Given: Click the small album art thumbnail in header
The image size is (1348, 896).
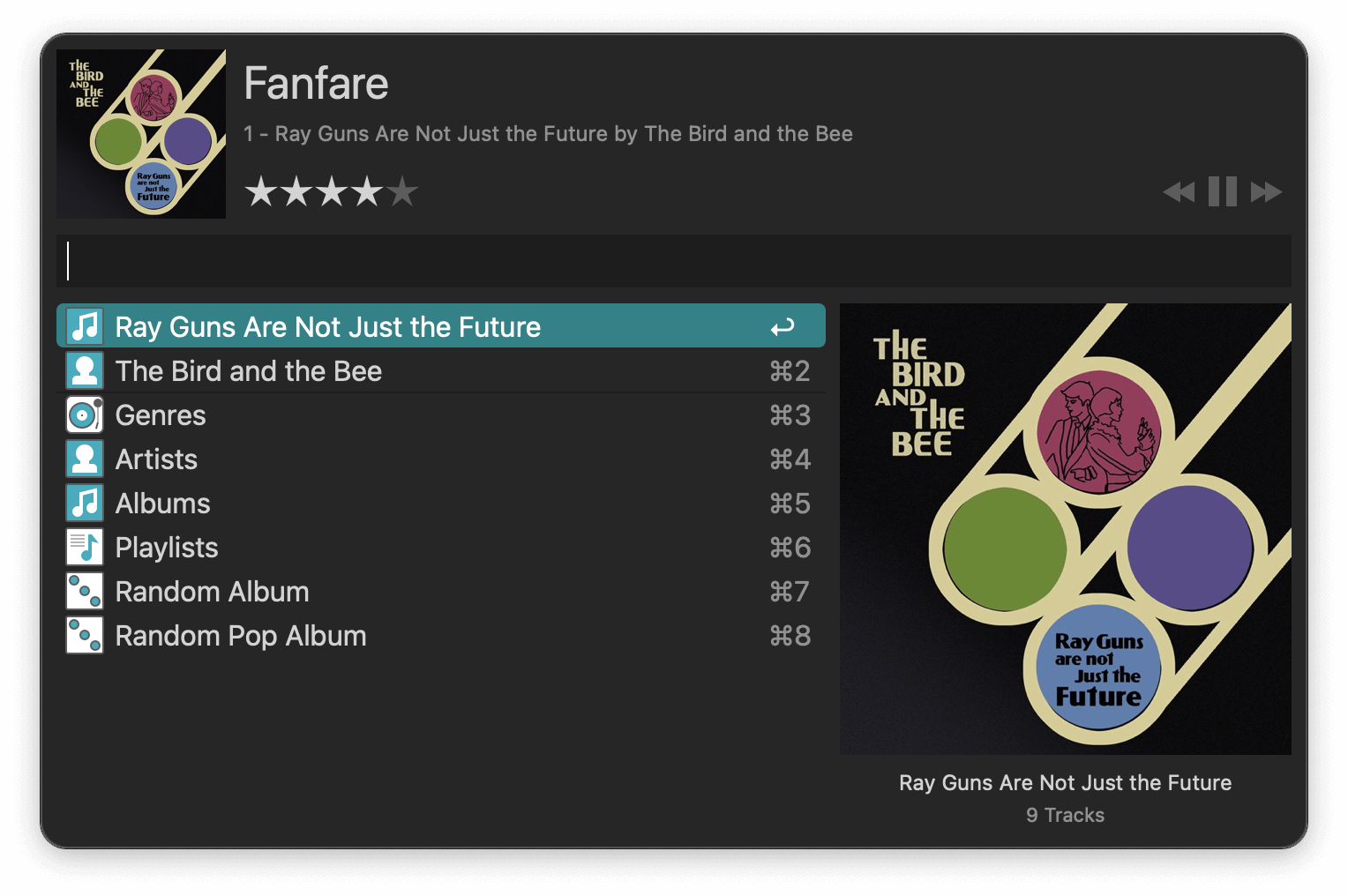Looking at the screenshot, I should pos(141,134).
